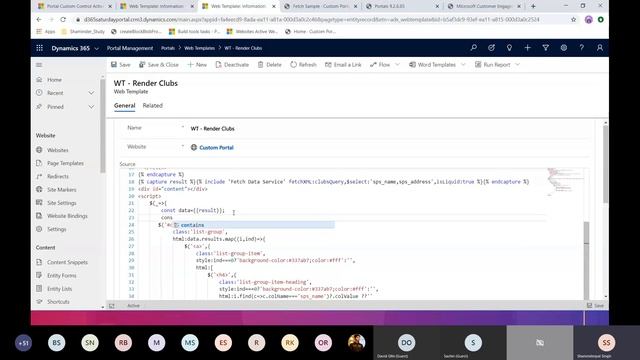Open the BS participant avatar
This screenshot has width=640, height=360.
click(56, 343)
